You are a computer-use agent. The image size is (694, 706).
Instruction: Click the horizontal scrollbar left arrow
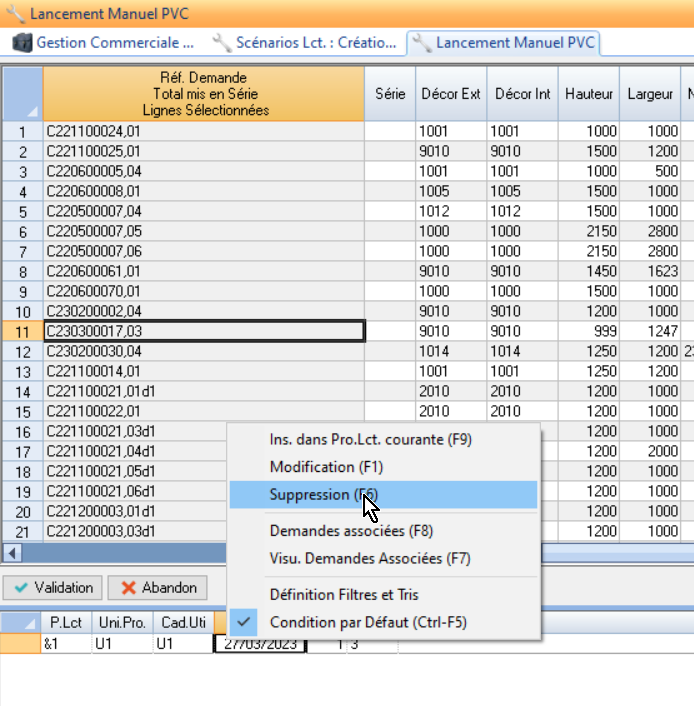(x=12, y=553)
